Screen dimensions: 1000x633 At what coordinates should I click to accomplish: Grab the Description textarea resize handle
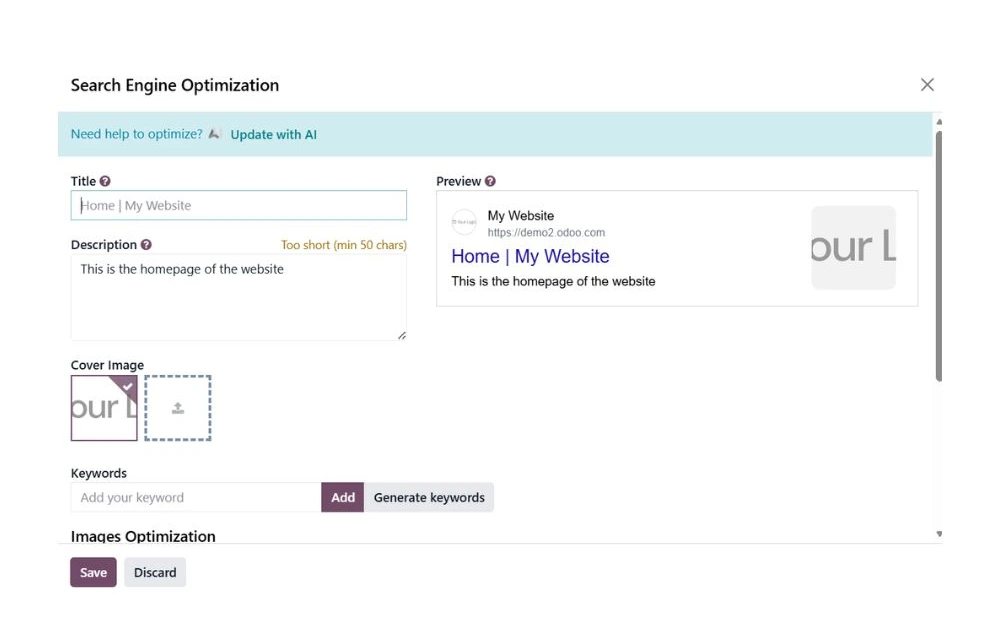[x=402, y=335]
